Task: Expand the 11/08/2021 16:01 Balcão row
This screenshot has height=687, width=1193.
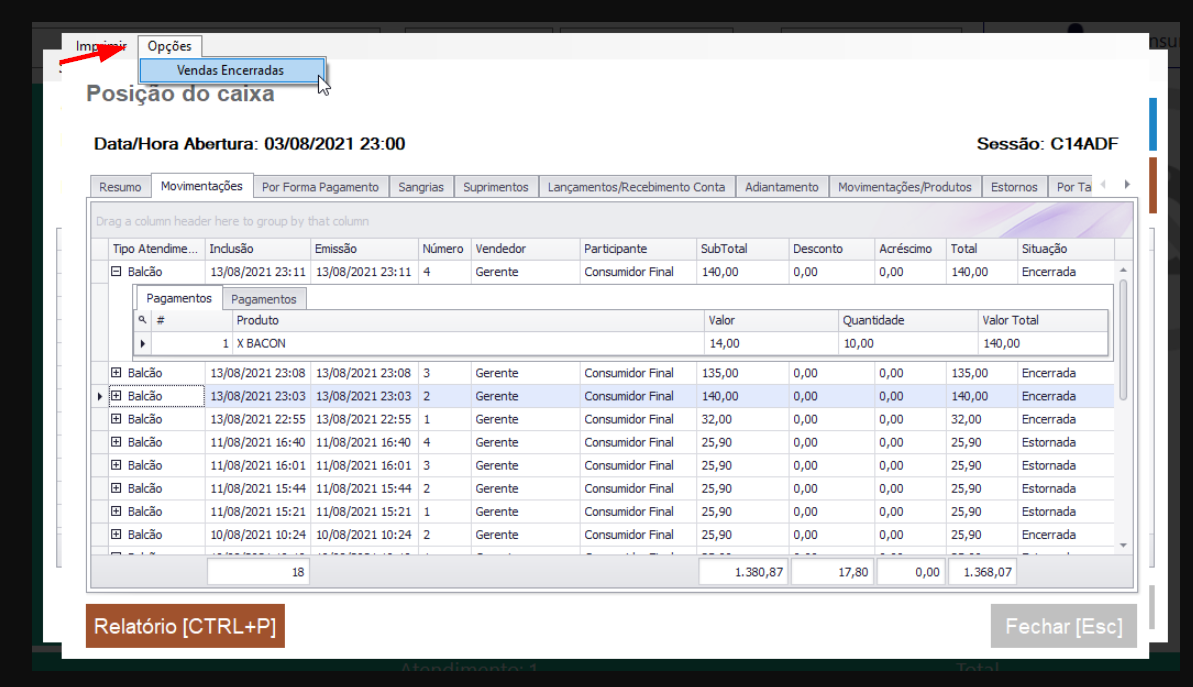Action: pyautogui.click(x=116, y=465)
